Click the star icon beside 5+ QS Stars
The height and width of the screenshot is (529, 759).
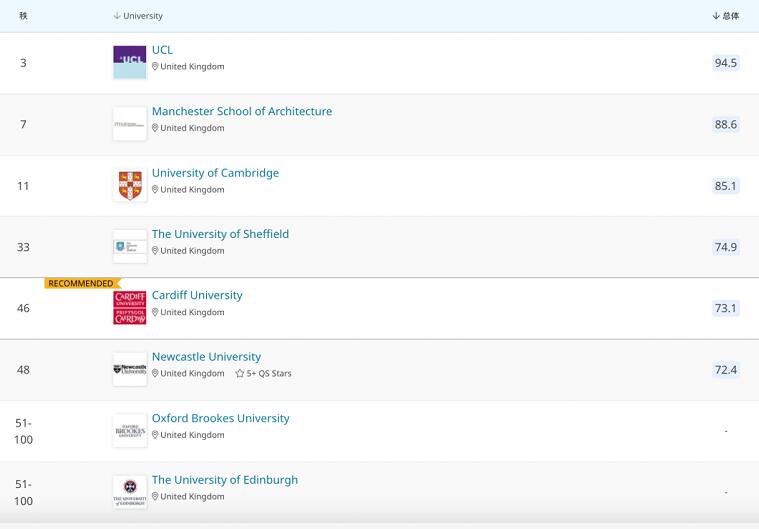[240, 374]
